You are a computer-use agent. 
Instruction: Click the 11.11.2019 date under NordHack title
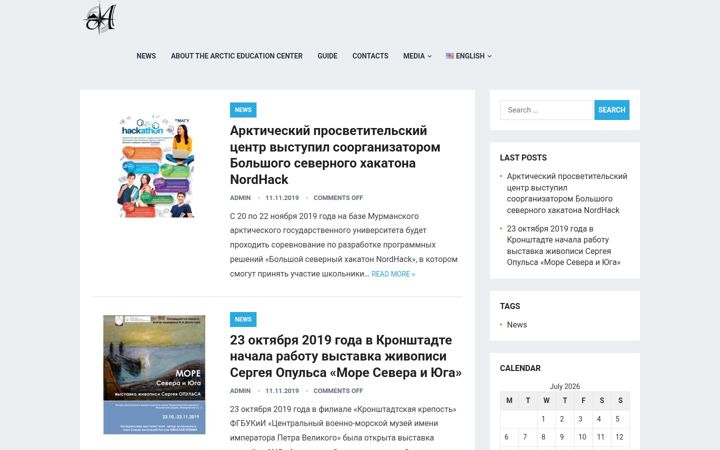coord(282,198)
